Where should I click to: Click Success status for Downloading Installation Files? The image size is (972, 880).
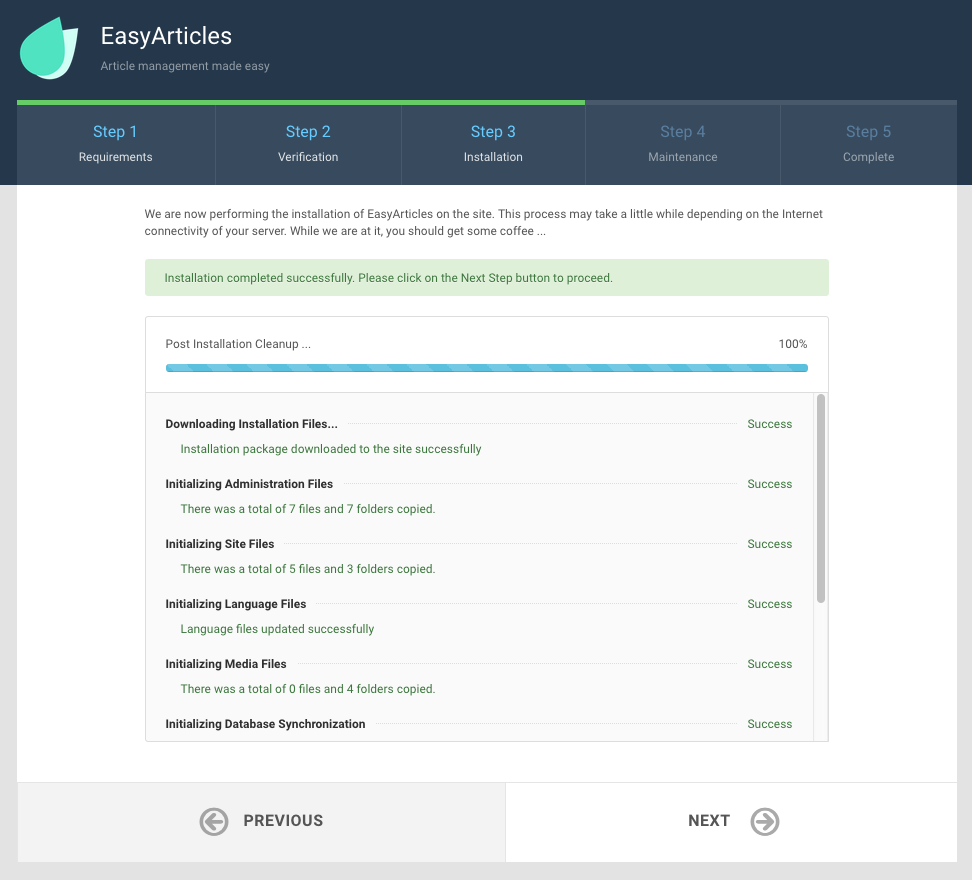769,424
